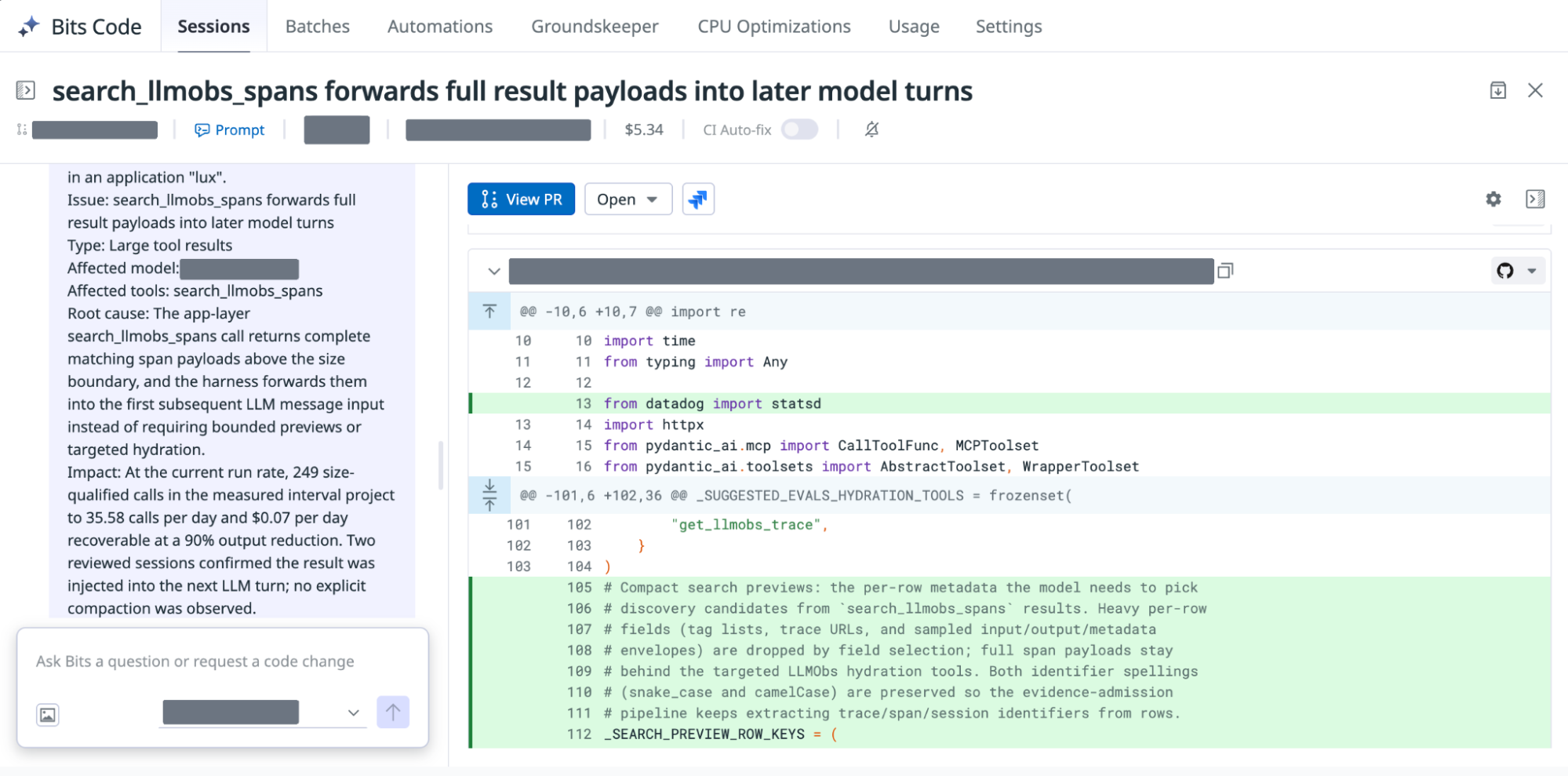Open diff settings gear icon
Image resolution: width=1568 pixels, height=776 pixels.
coord(1493,199)
